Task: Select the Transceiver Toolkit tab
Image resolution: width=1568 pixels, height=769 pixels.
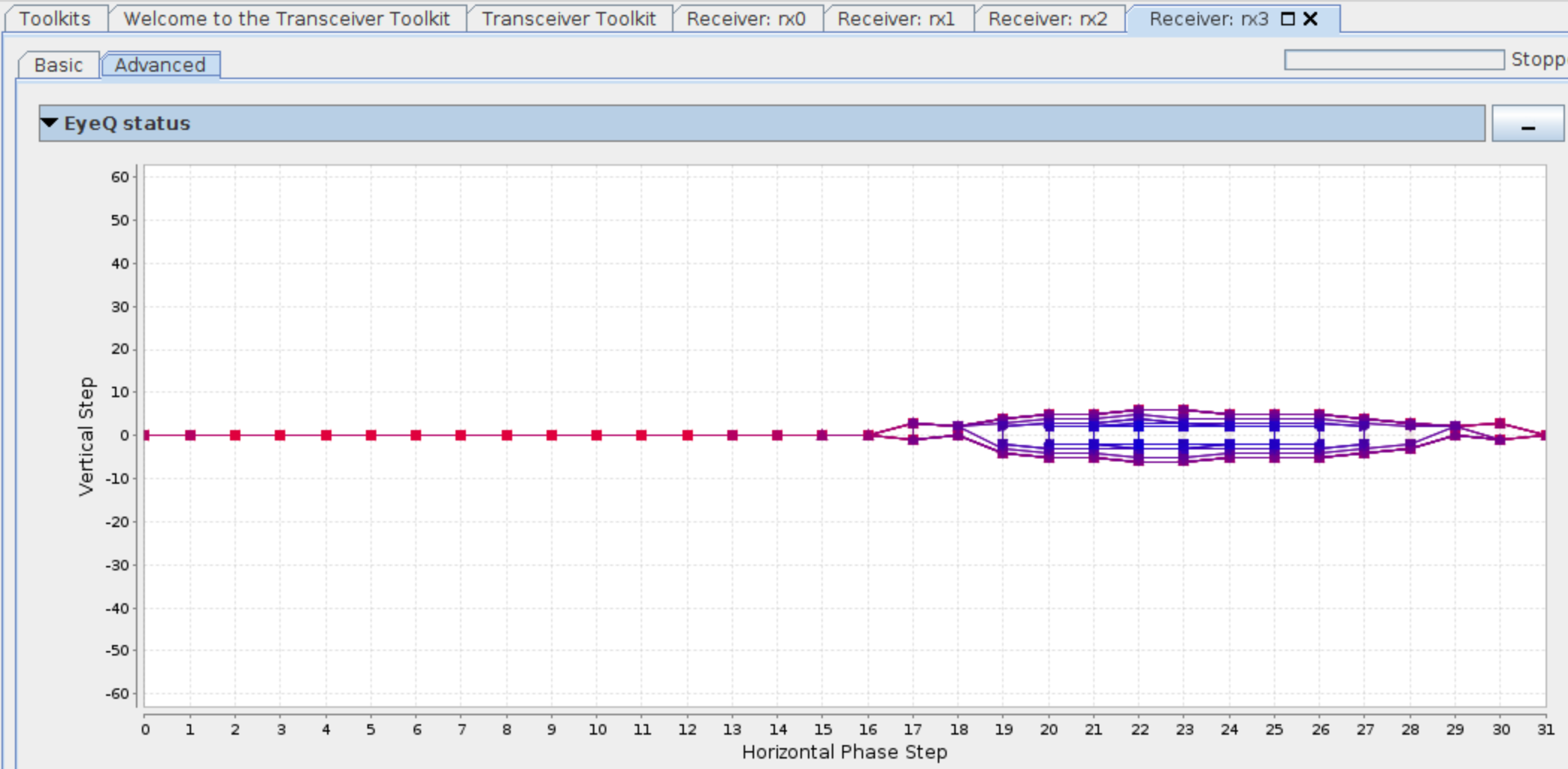Action: click(x=568, y=19)
